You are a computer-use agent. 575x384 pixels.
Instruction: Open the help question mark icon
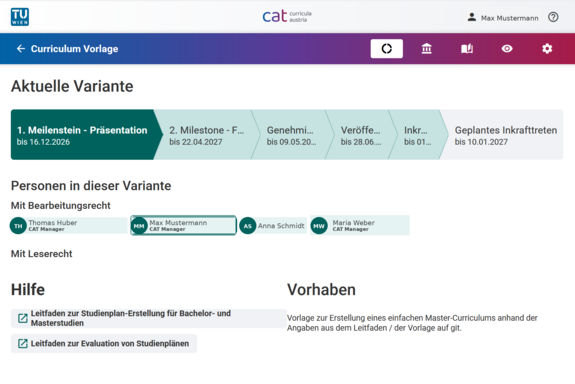(553, 17)
